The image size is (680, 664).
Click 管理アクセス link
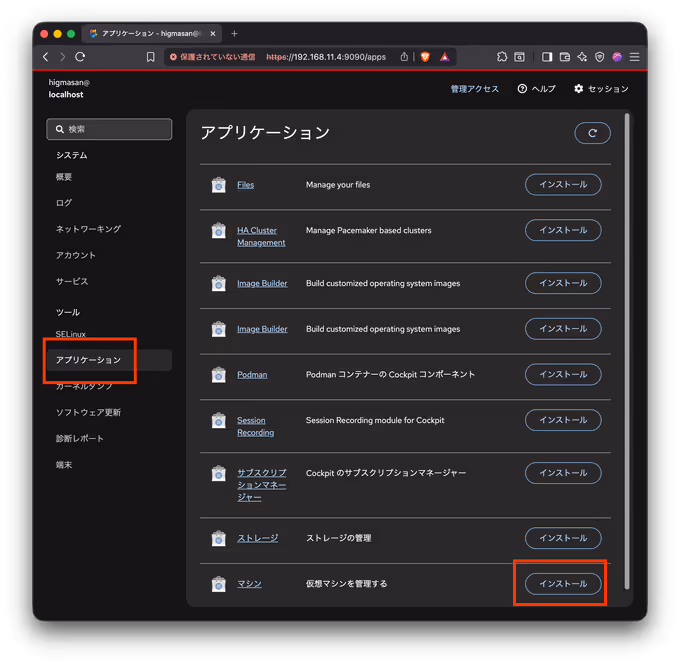pos(474,89)
